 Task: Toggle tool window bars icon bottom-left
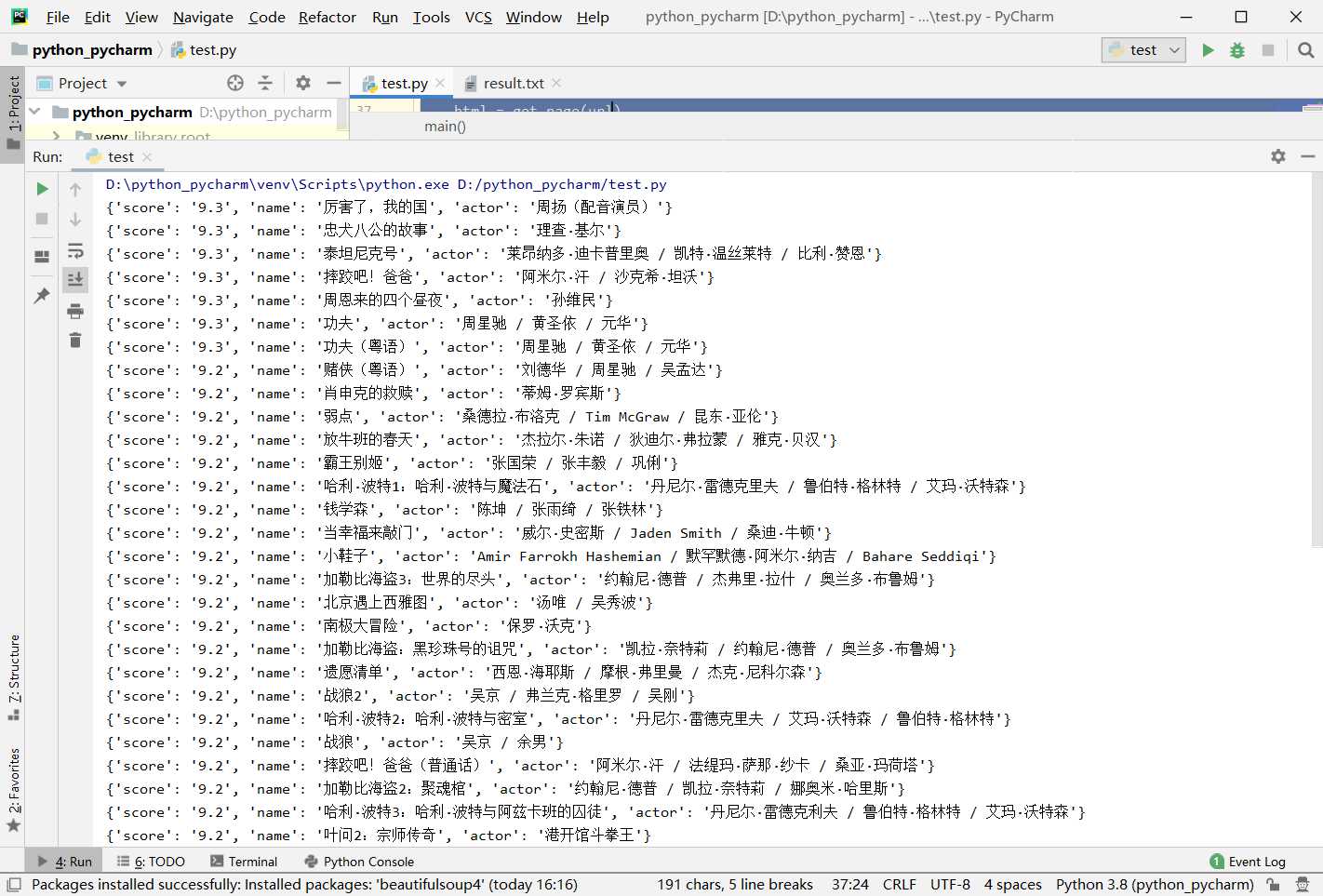[x=13, y=884]
